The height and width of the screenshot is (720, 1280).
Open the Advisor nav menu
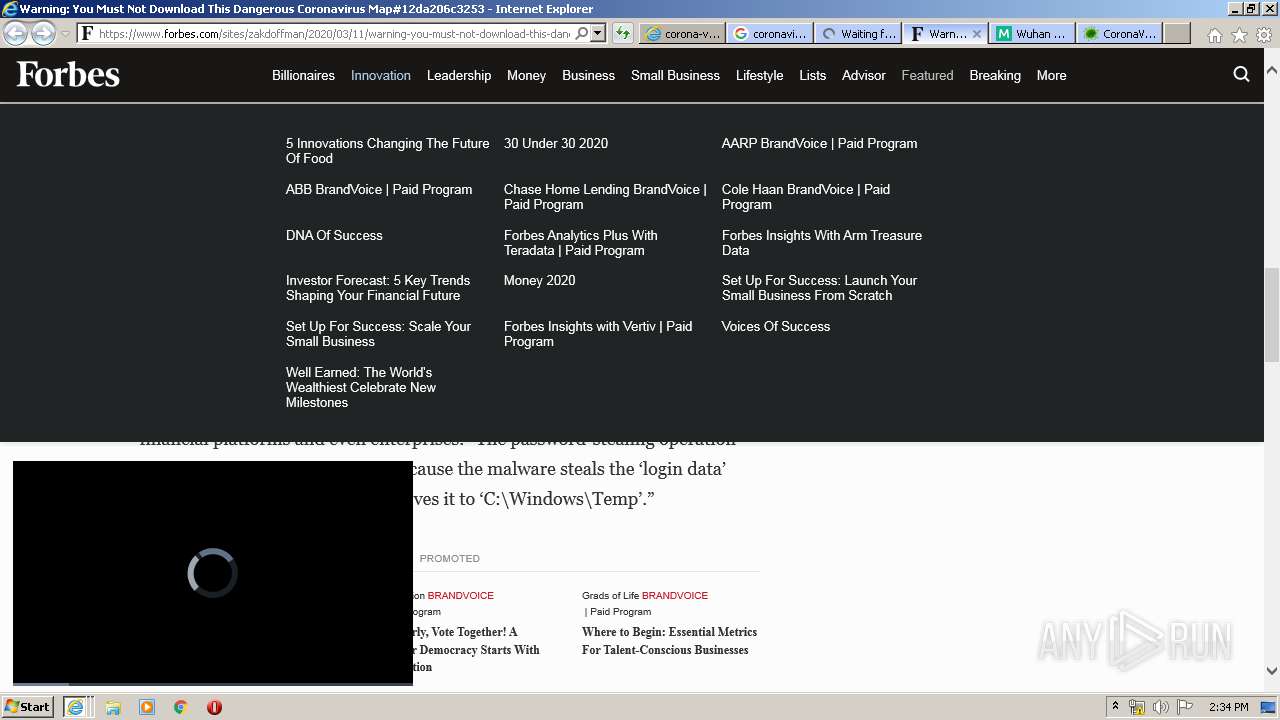864,75
